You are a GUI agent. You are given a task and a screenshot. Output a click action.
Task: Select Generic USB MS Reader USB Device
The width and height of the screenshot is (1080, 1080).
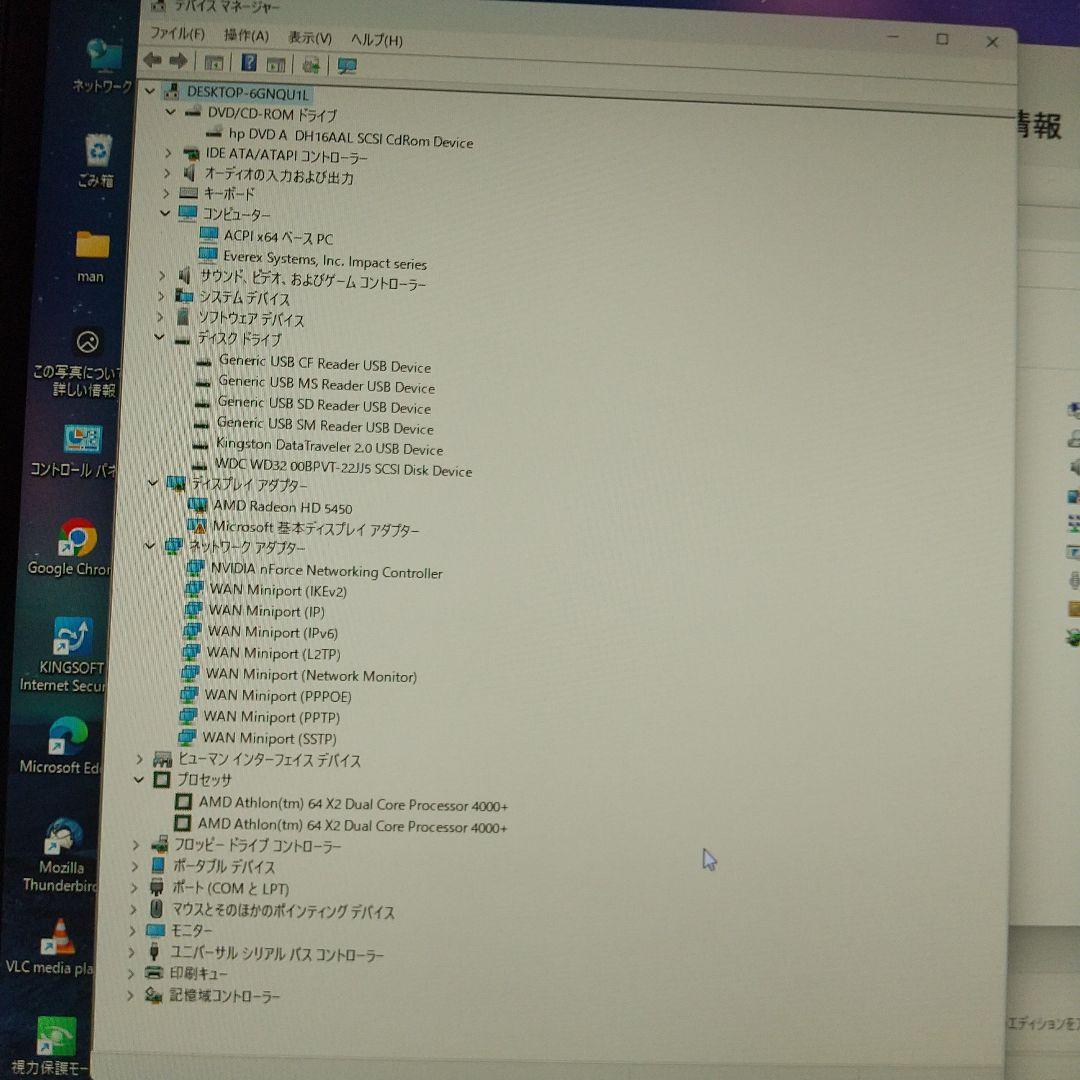tap(326, 384)
